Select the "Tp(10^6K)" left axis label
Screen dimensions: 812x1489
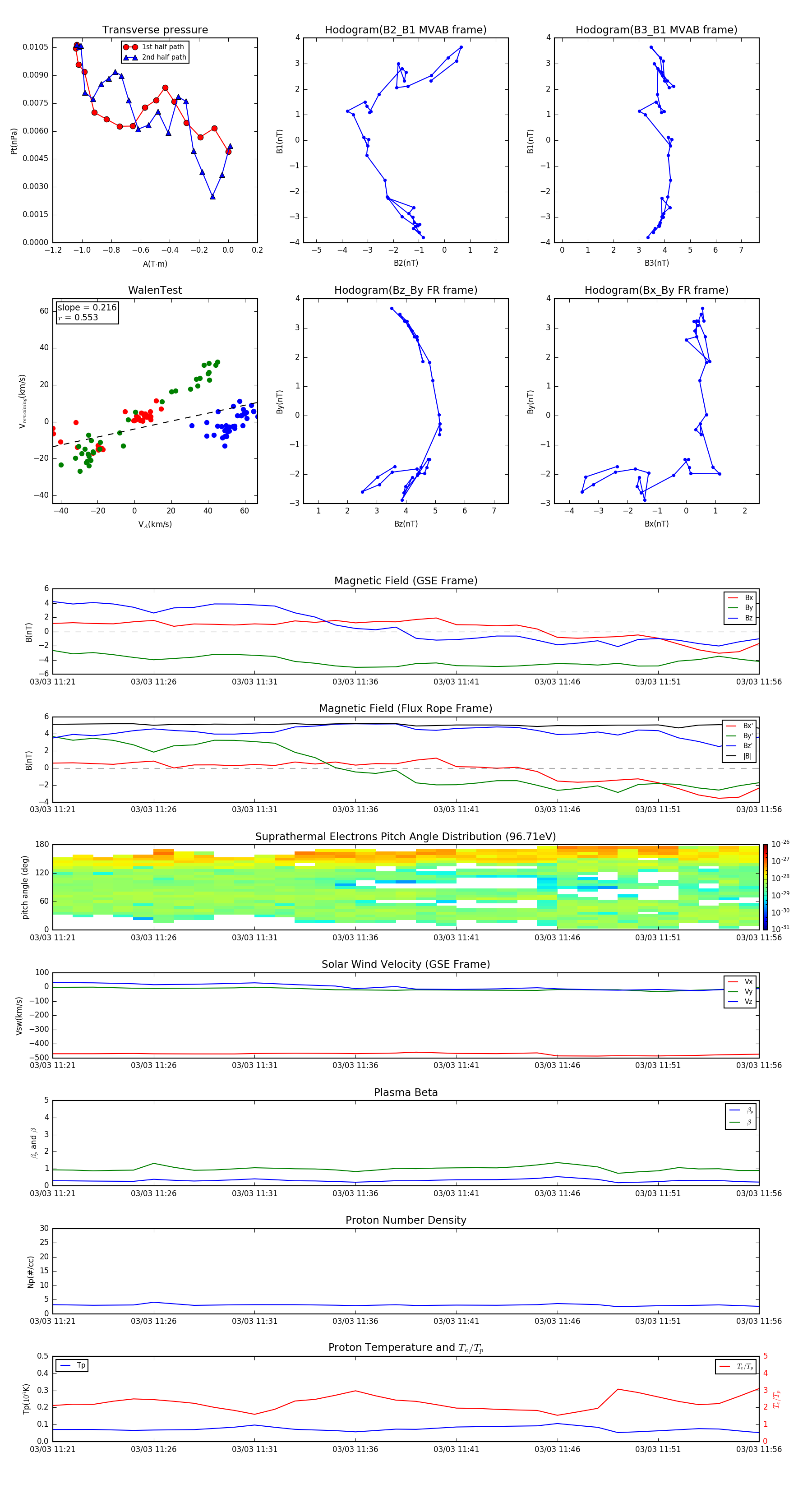[26, 1399]
